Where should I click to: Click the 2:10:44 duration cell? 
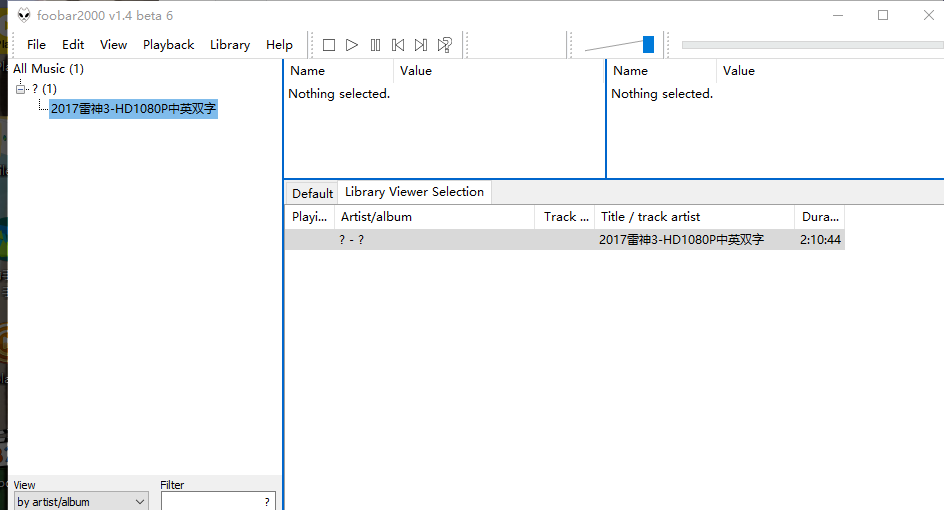[x=820, y=240]
